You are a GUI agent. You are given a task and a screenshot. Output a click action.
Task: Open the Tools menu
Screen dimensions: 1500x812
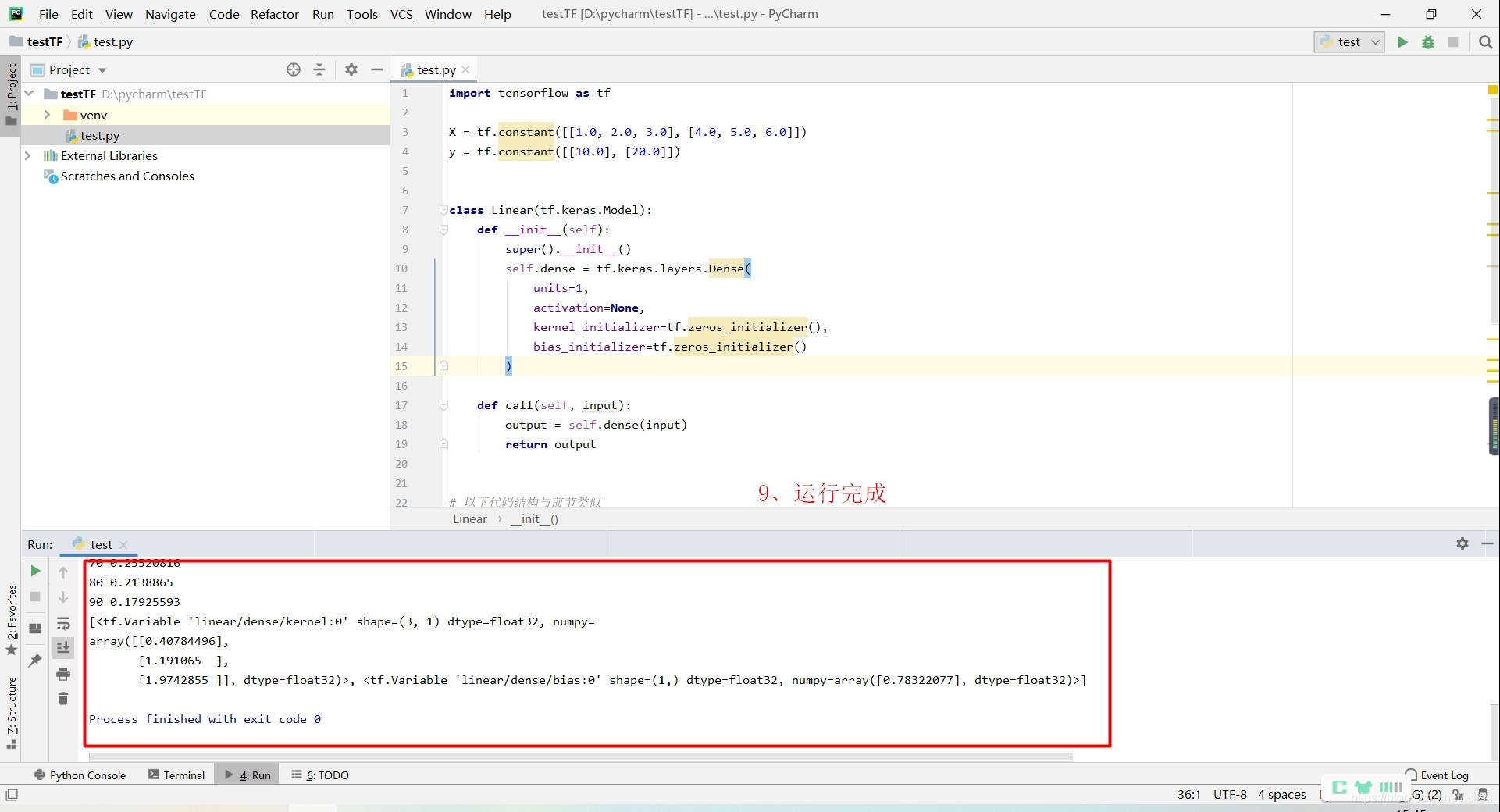click(x=362, y=14)
